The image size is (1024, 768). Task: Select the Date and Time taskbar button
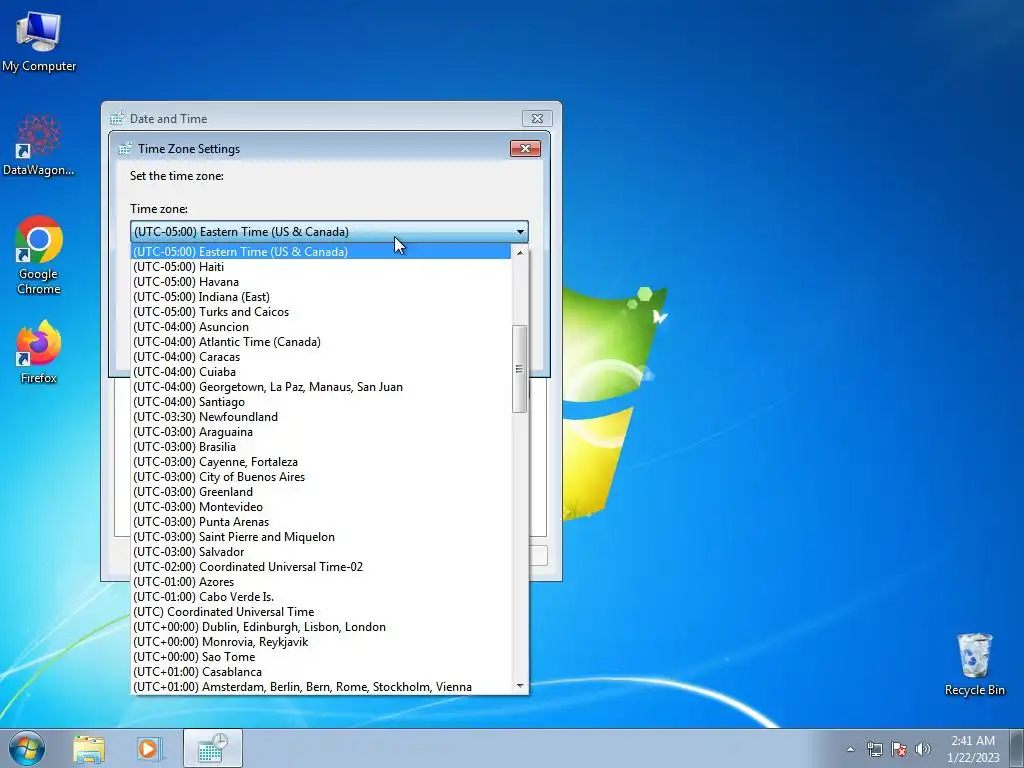point(213,748)
